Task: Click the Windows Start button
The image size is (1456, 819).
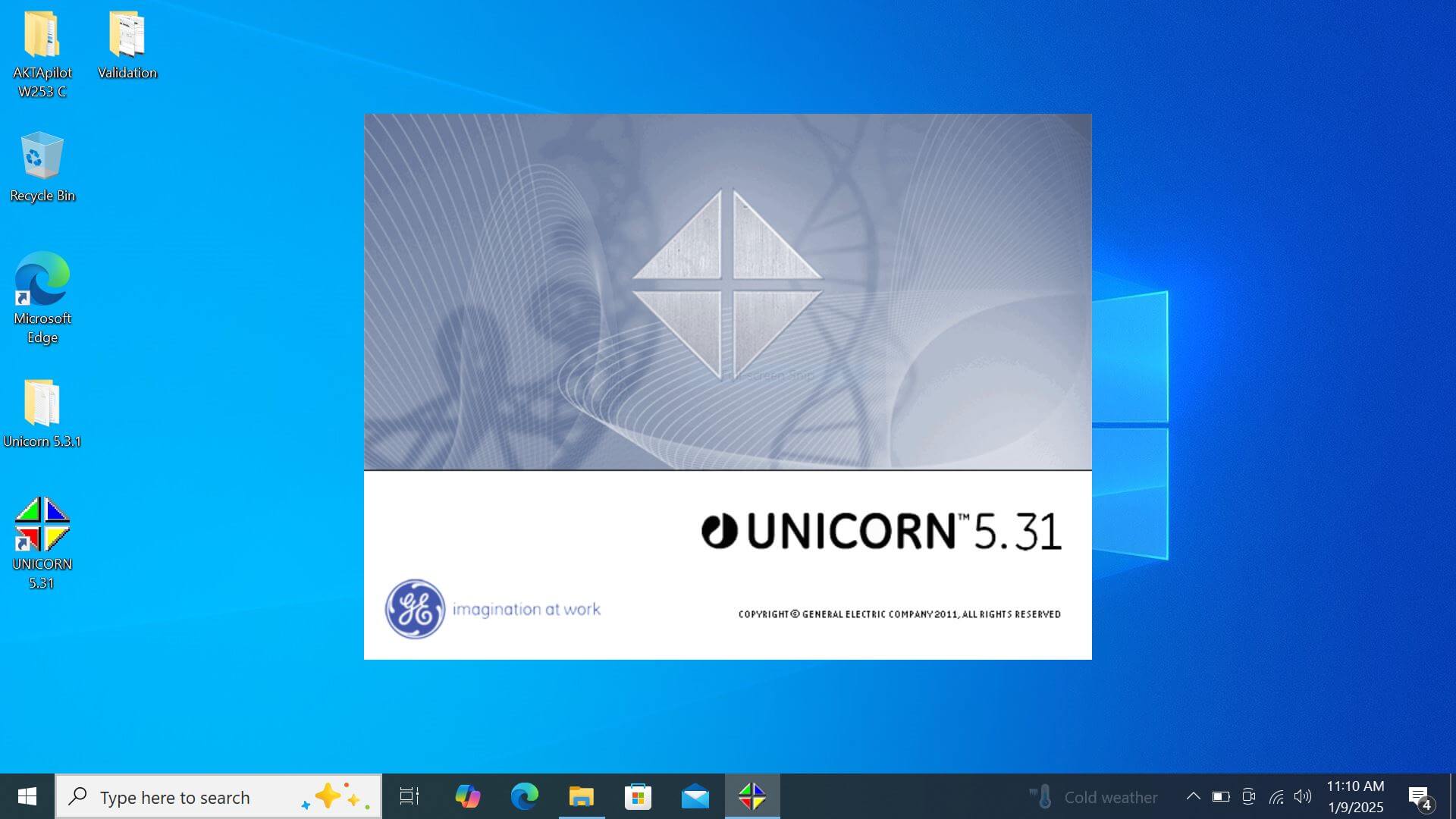Action: click(27, 796)
